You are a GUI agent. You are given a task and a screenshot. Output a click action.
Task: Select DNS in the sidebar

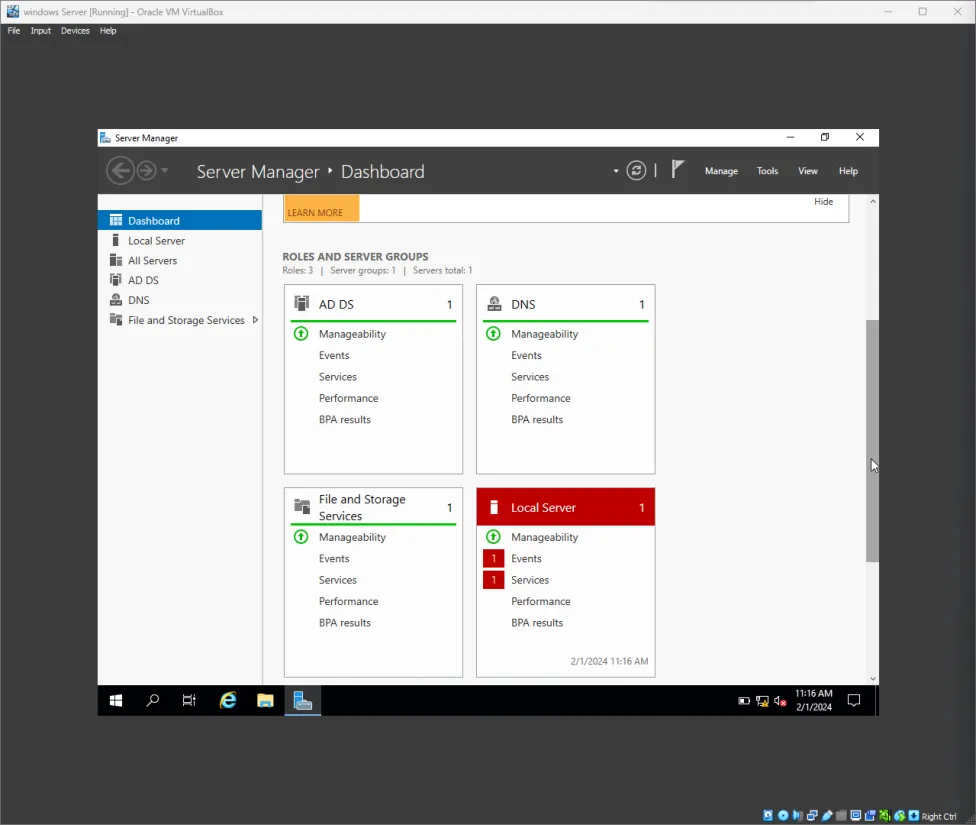click(x=180, y=300)
